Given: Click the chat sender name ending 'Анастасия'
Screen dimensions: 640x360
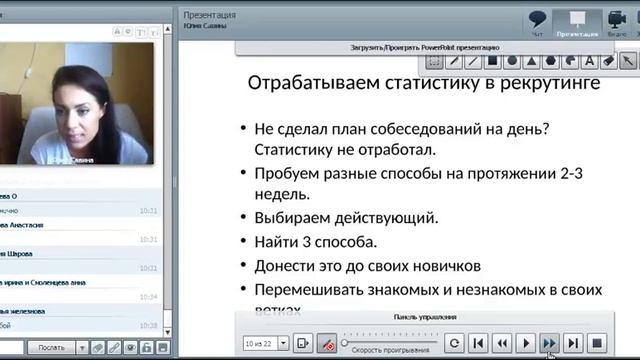Looking at the screenshot, I should (x=22, y=225).
